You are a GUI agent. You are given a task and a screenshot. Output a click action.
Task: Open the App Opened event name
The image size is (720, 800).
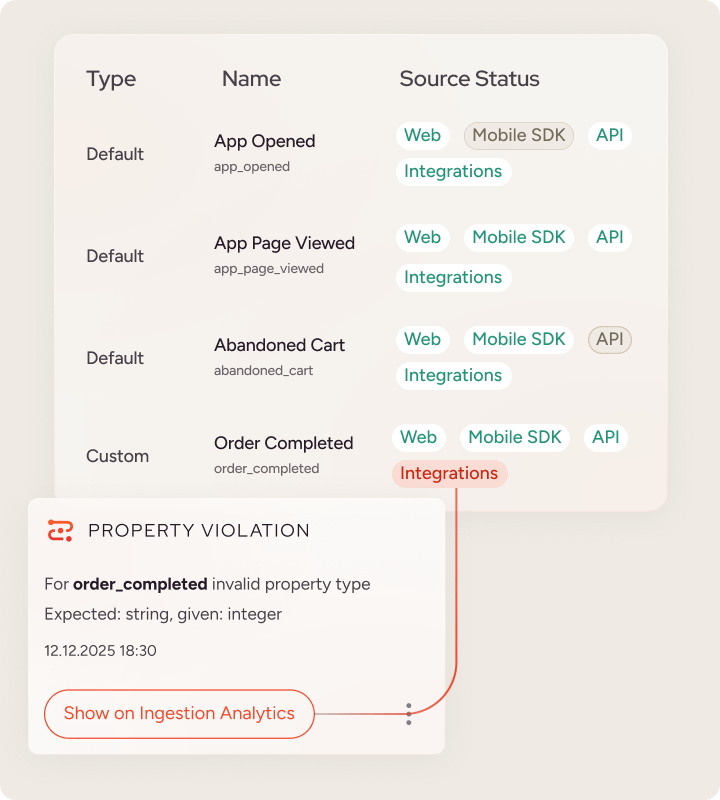click(x=264, y=141)
